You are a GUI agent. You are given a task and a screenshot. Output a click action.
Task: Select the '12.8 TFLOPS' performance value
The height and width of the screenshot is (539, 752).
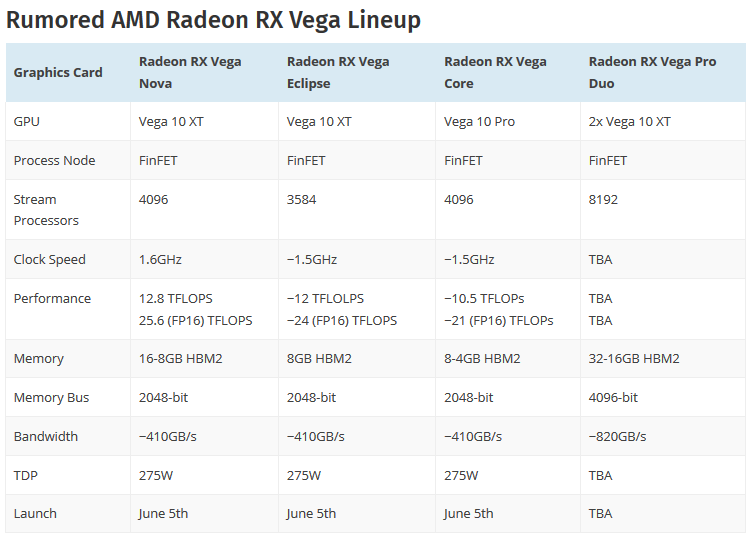coord(175,298)
